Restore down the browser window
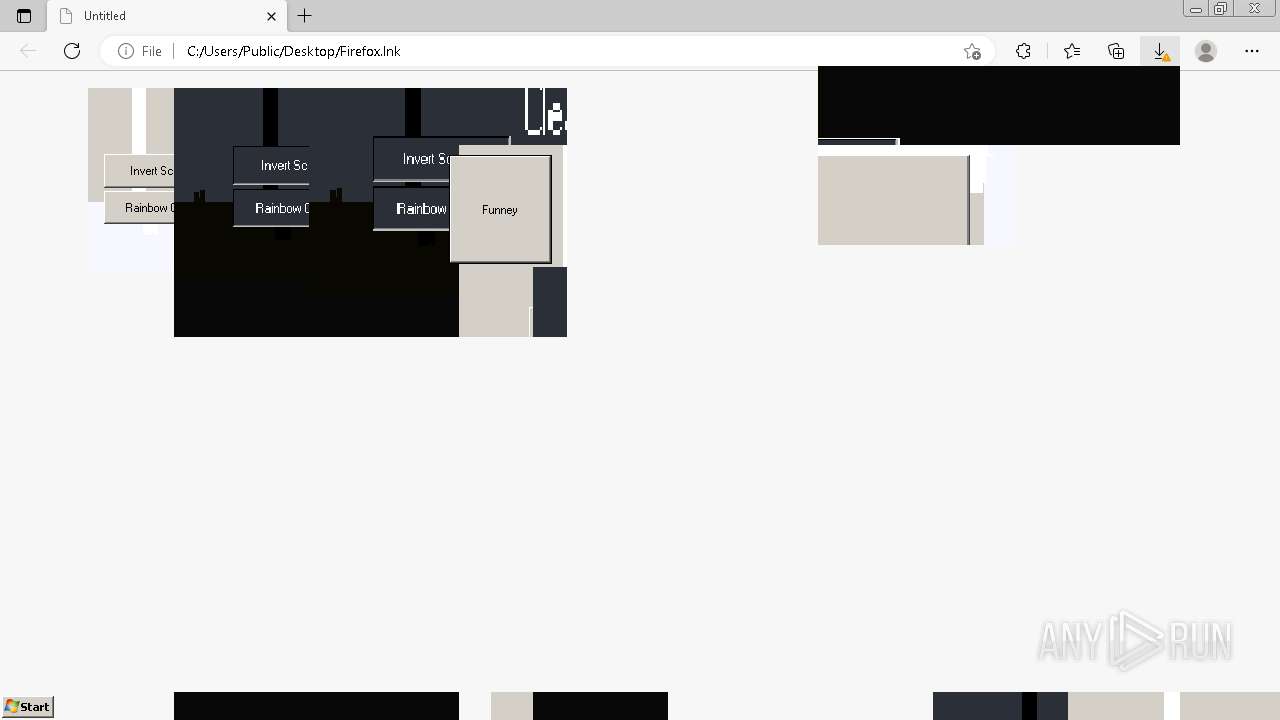The width and height of the screenshot is (1280, 720). tap(1221, 9)
